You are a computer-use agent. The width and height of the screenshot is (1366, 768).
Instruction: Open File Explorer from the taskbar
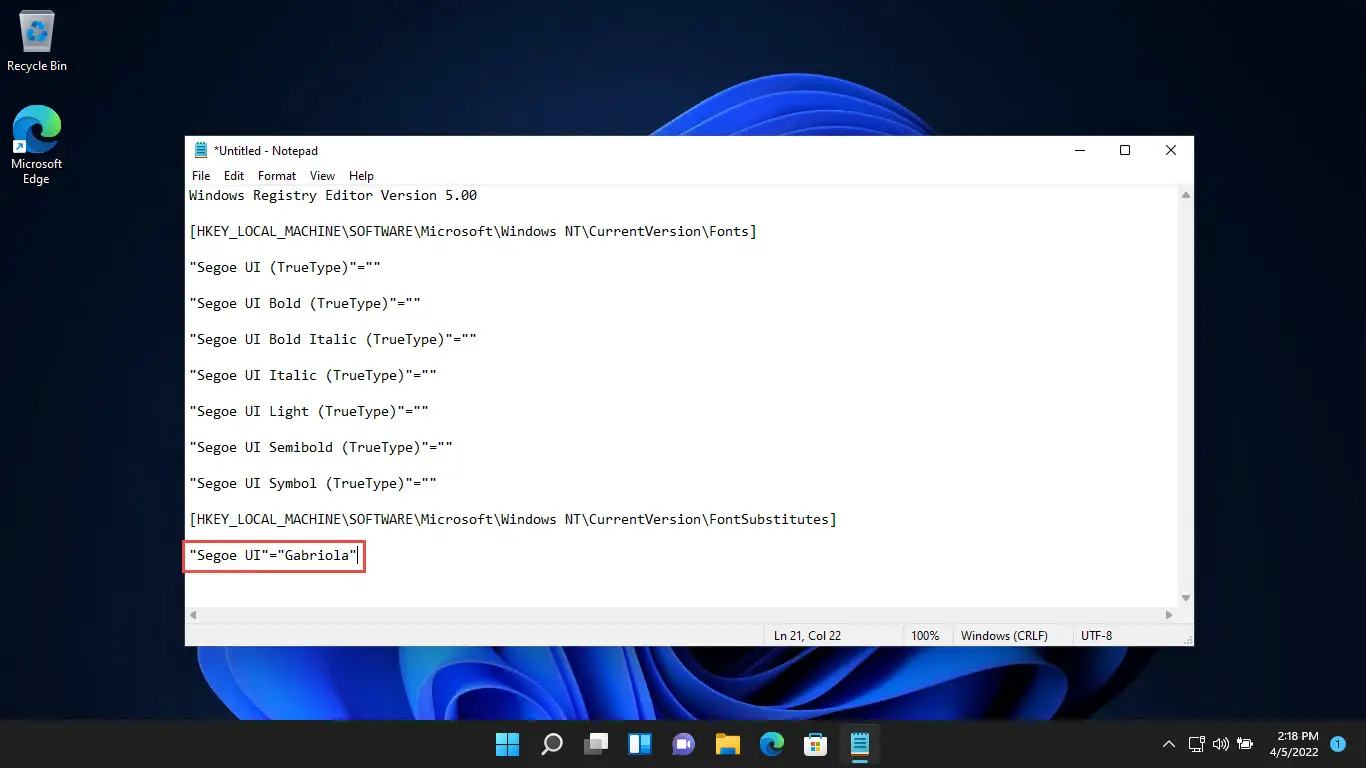coord(728,744)
